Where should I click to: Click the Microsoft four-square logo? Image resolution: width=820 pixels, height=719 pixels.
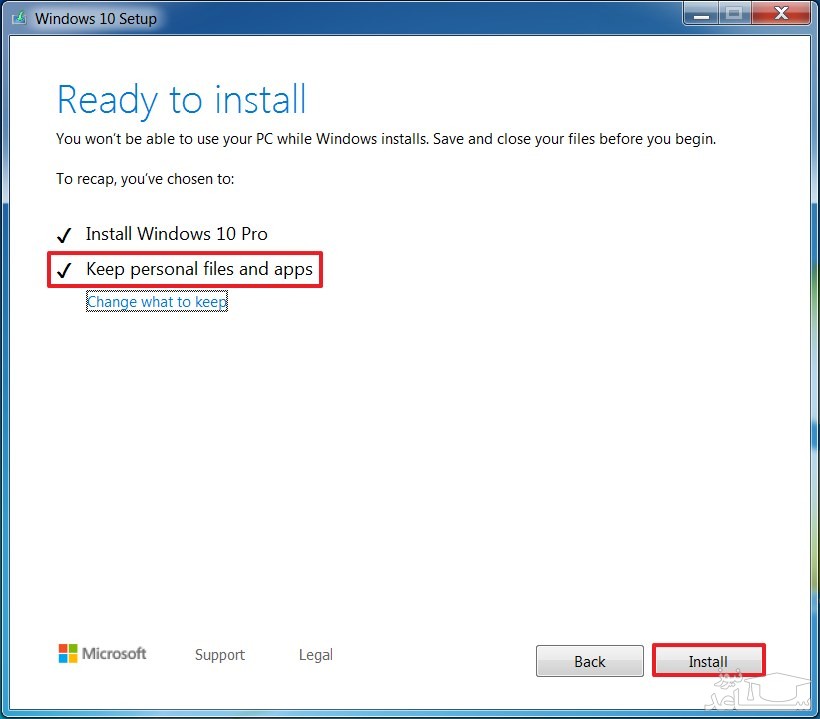pyautogui.click(x=68, y=654)
